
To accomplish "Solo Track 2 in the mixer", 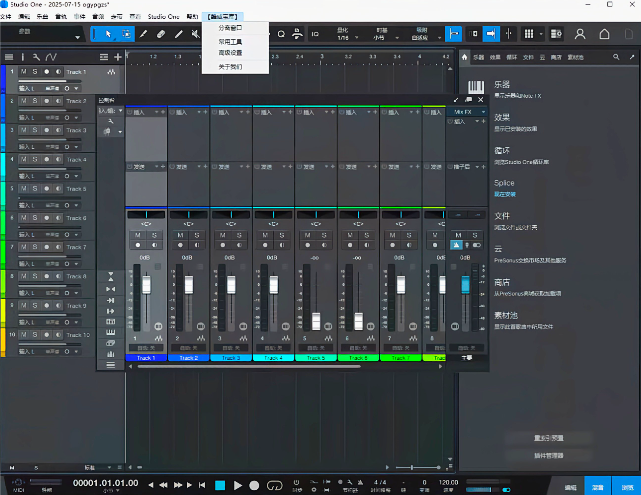I will [195, 236].
